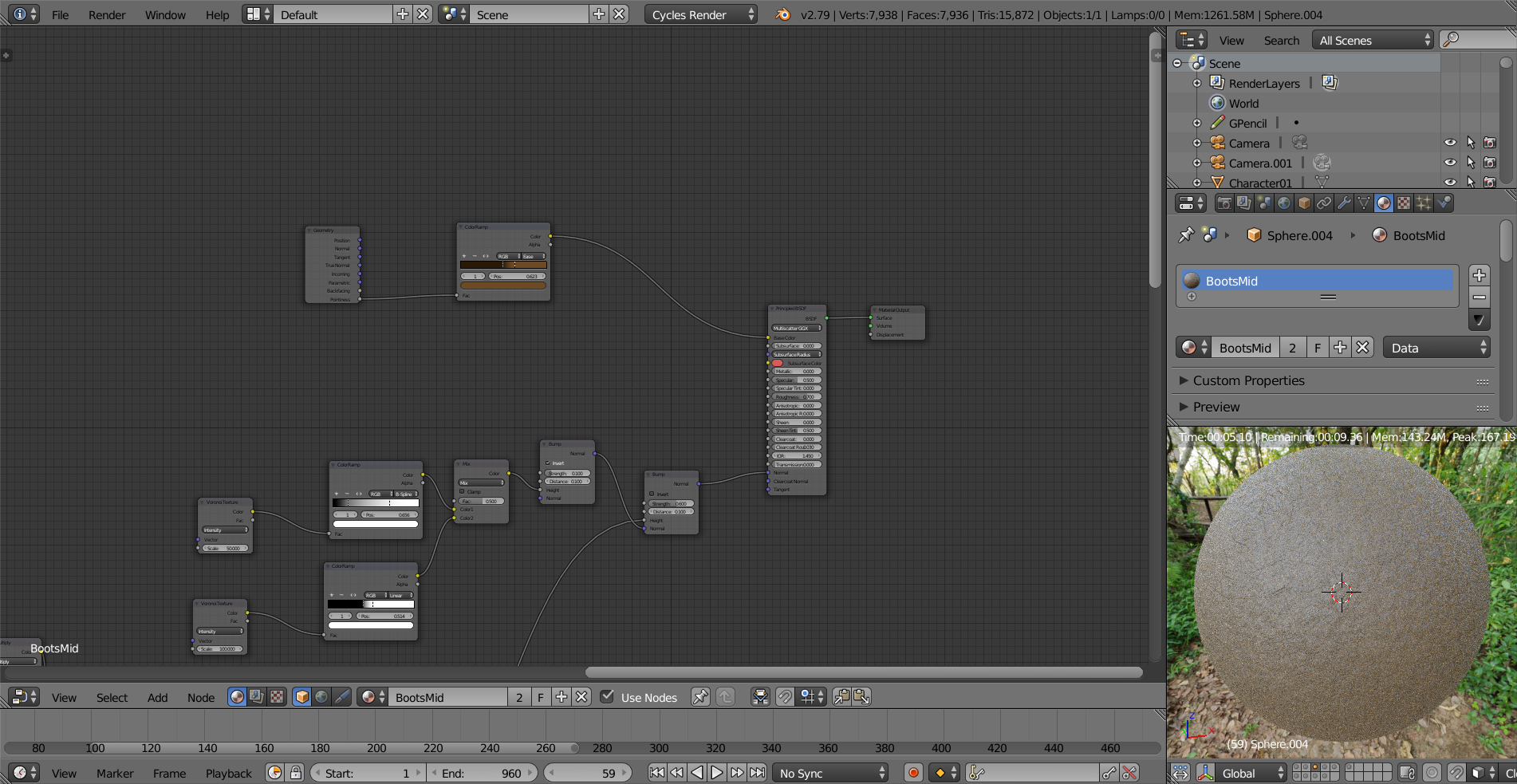The height and width of the screenshot is (784, 1517).
Task: Click the current frame slider showing 59
Action: coord(588,773)
